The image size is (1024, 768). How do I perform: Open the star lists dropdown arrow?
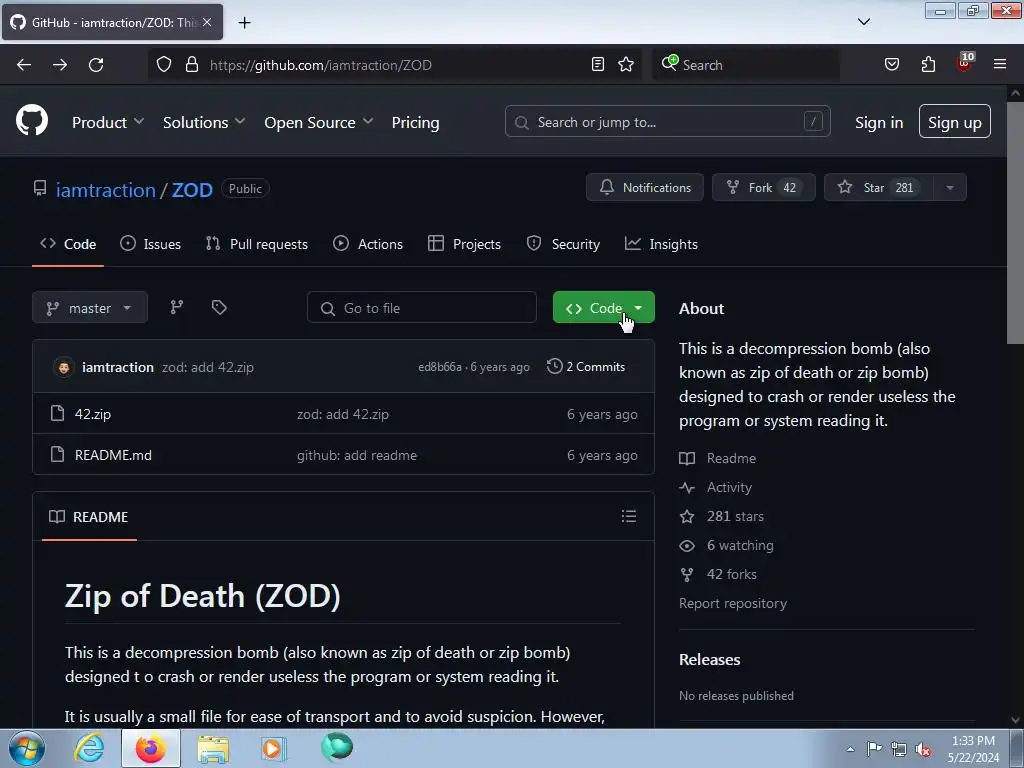950,187
